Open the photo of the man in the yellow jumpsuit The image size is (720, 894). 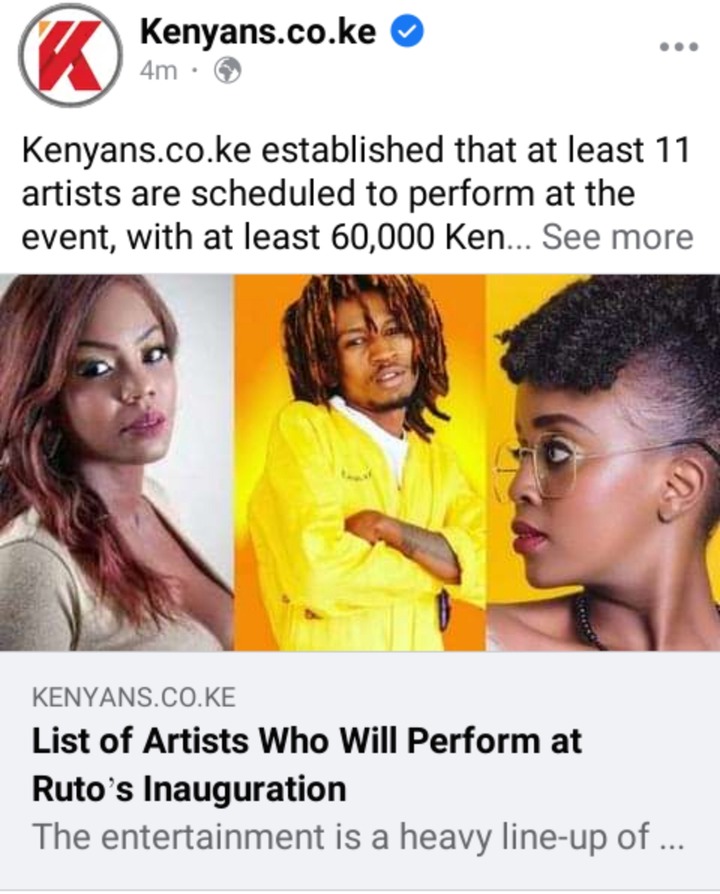[360, 462]
